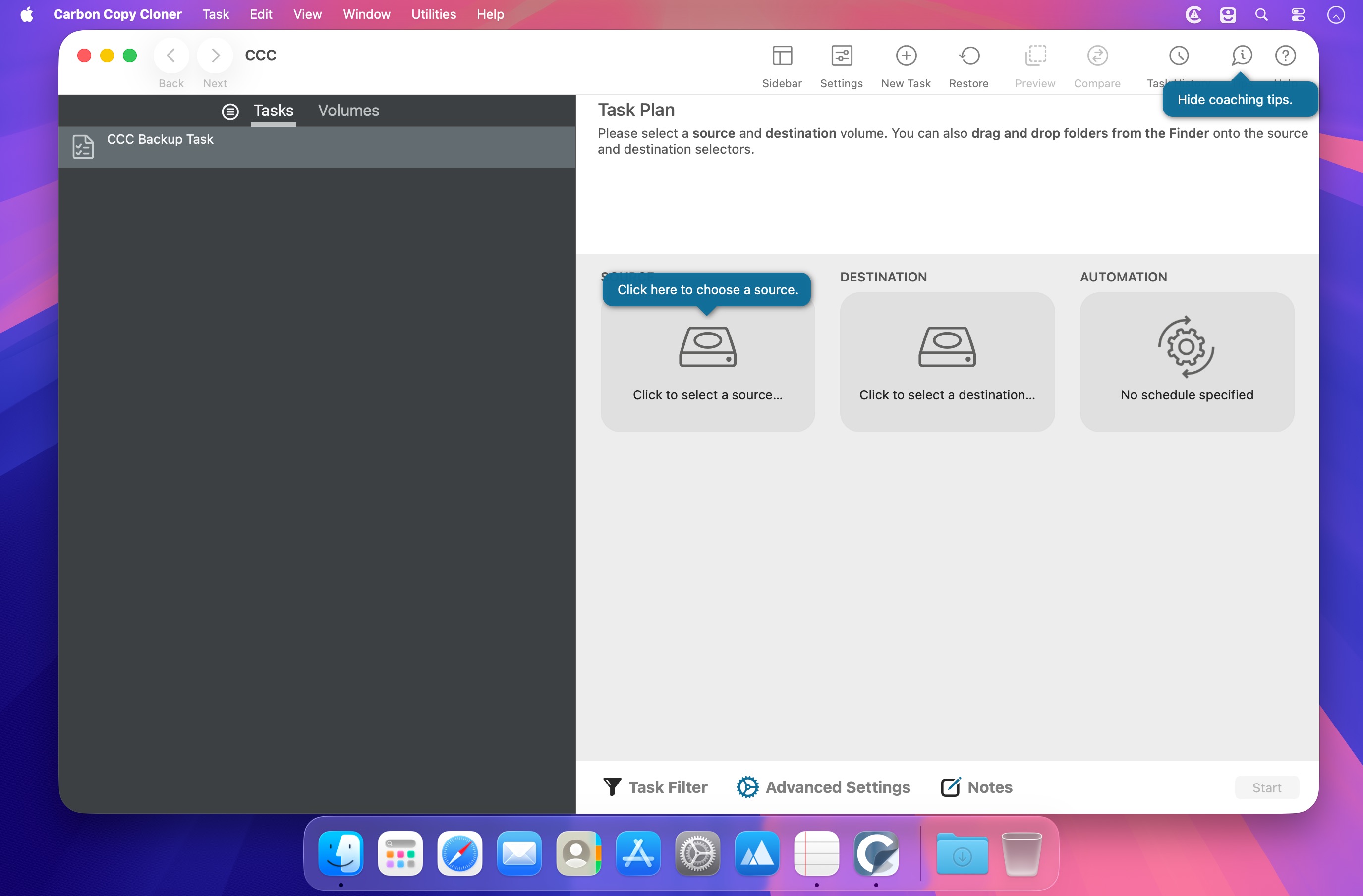1363x896 pixels.
Task: Launch Safari from the Dock
Action: pyautogui.click(x=460, y=853)
